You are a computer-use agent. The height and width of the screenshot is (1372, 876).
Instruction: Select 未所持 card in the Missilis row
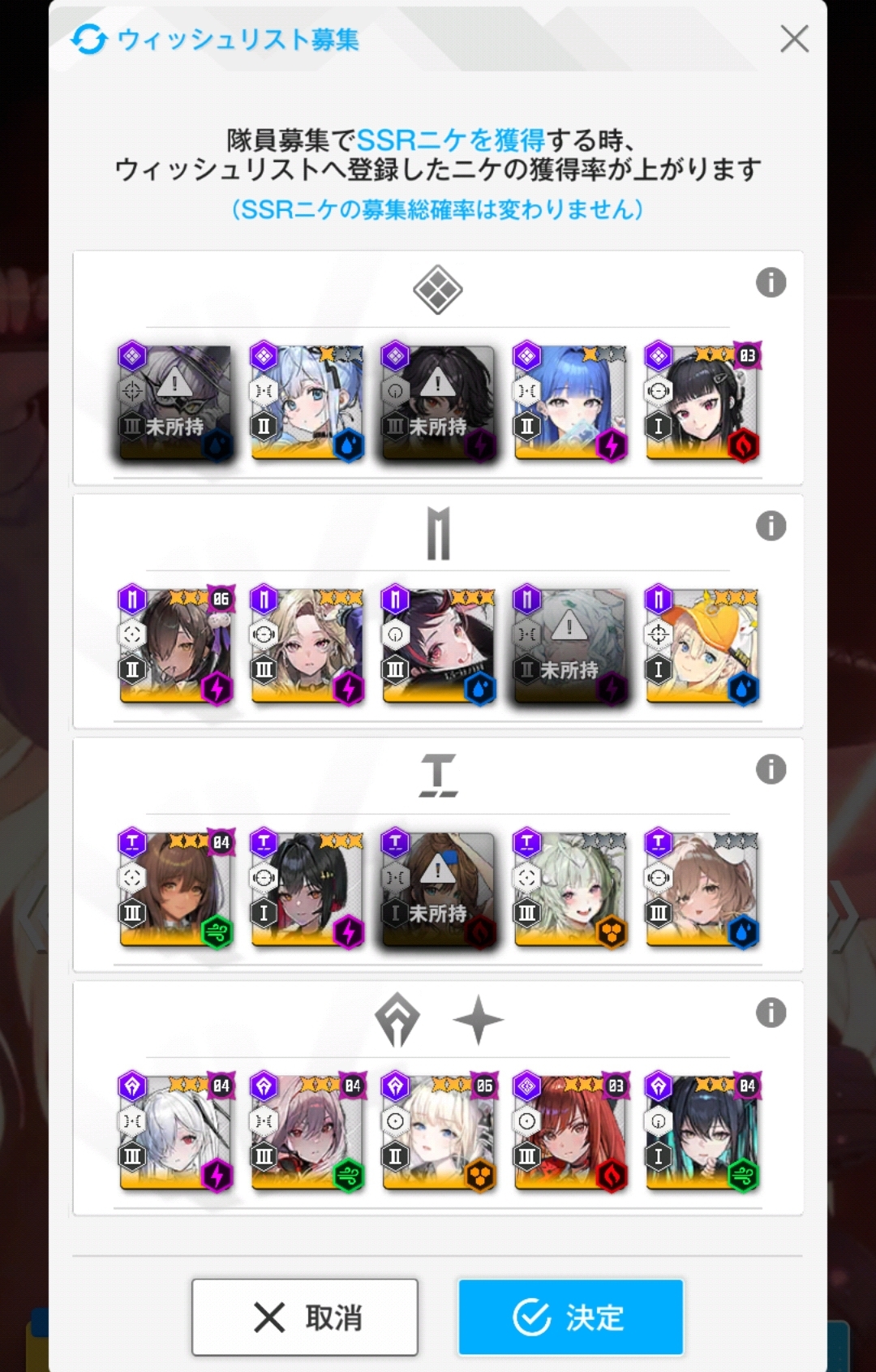pos(570,646)
